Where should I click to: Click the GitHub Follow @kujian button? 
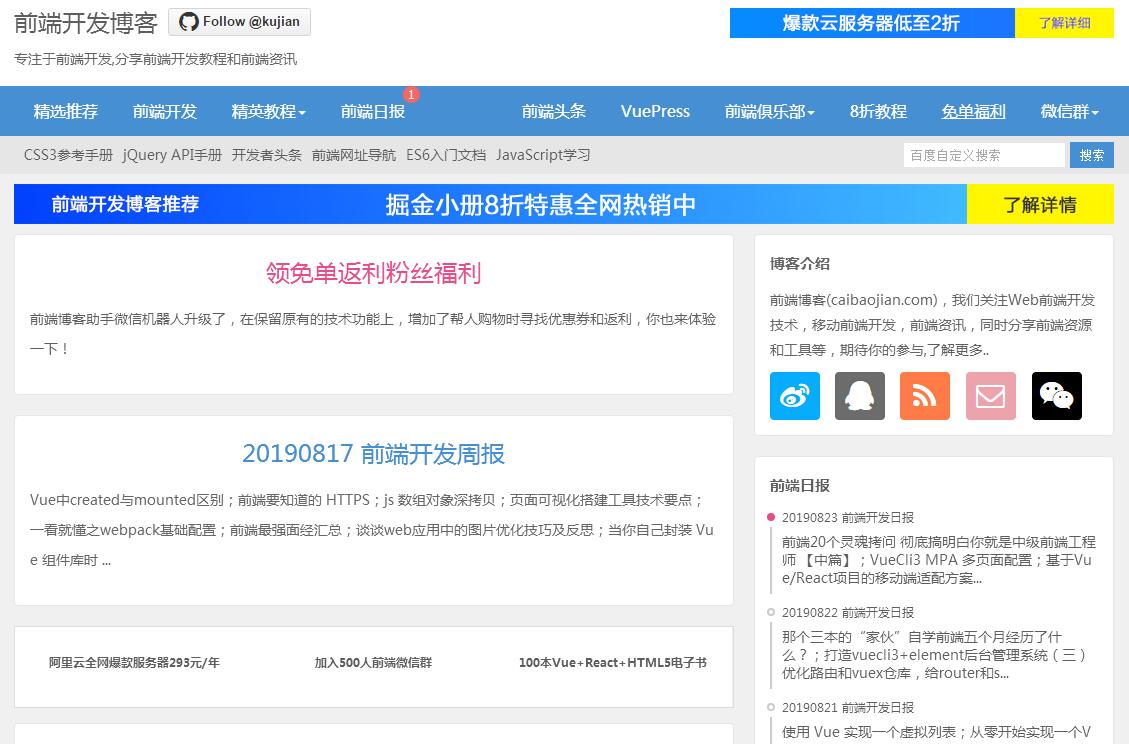[x=239, y=22]
